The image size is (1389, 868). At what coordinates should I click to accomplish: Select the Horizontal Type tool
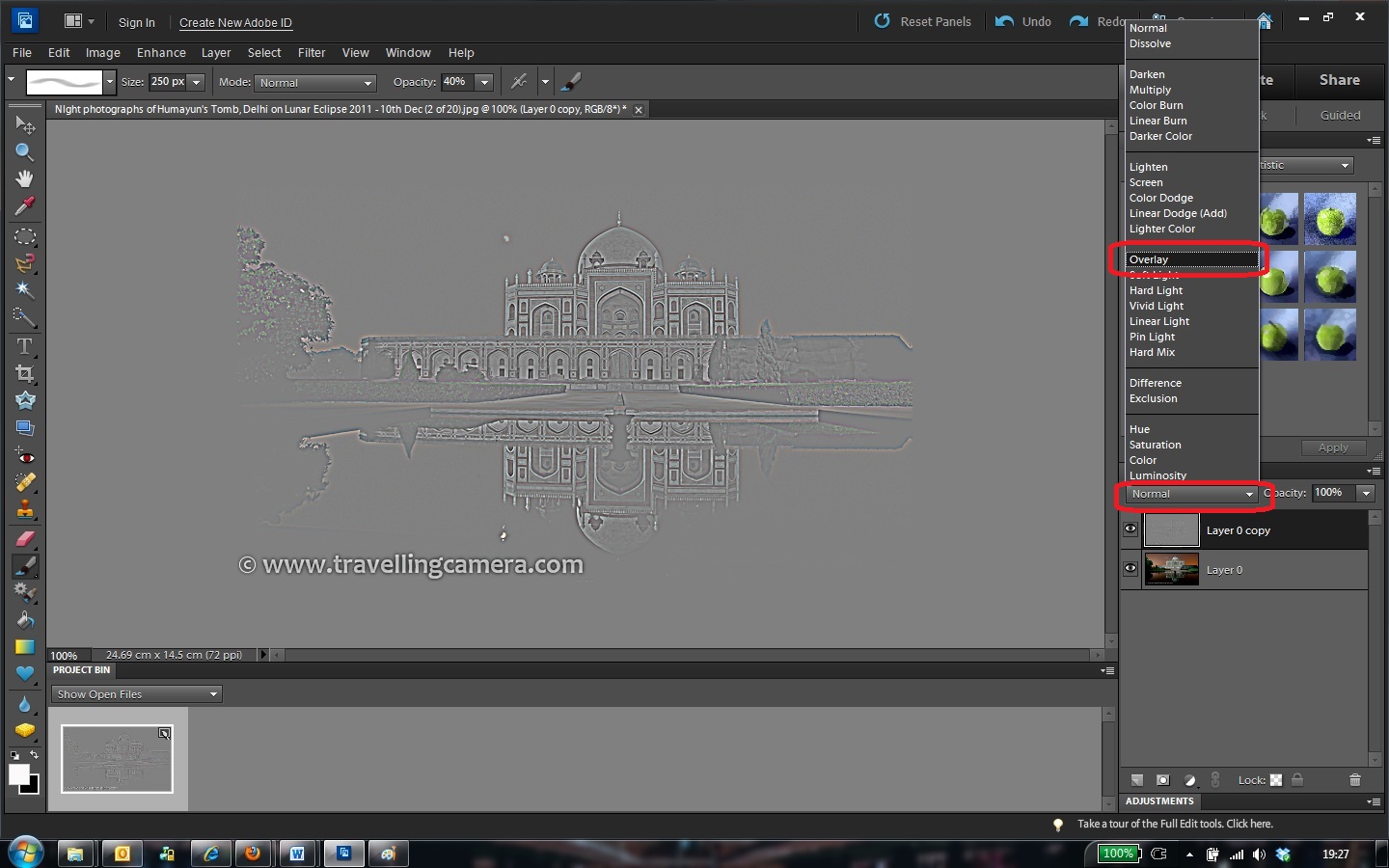click(x=24, y=346)
